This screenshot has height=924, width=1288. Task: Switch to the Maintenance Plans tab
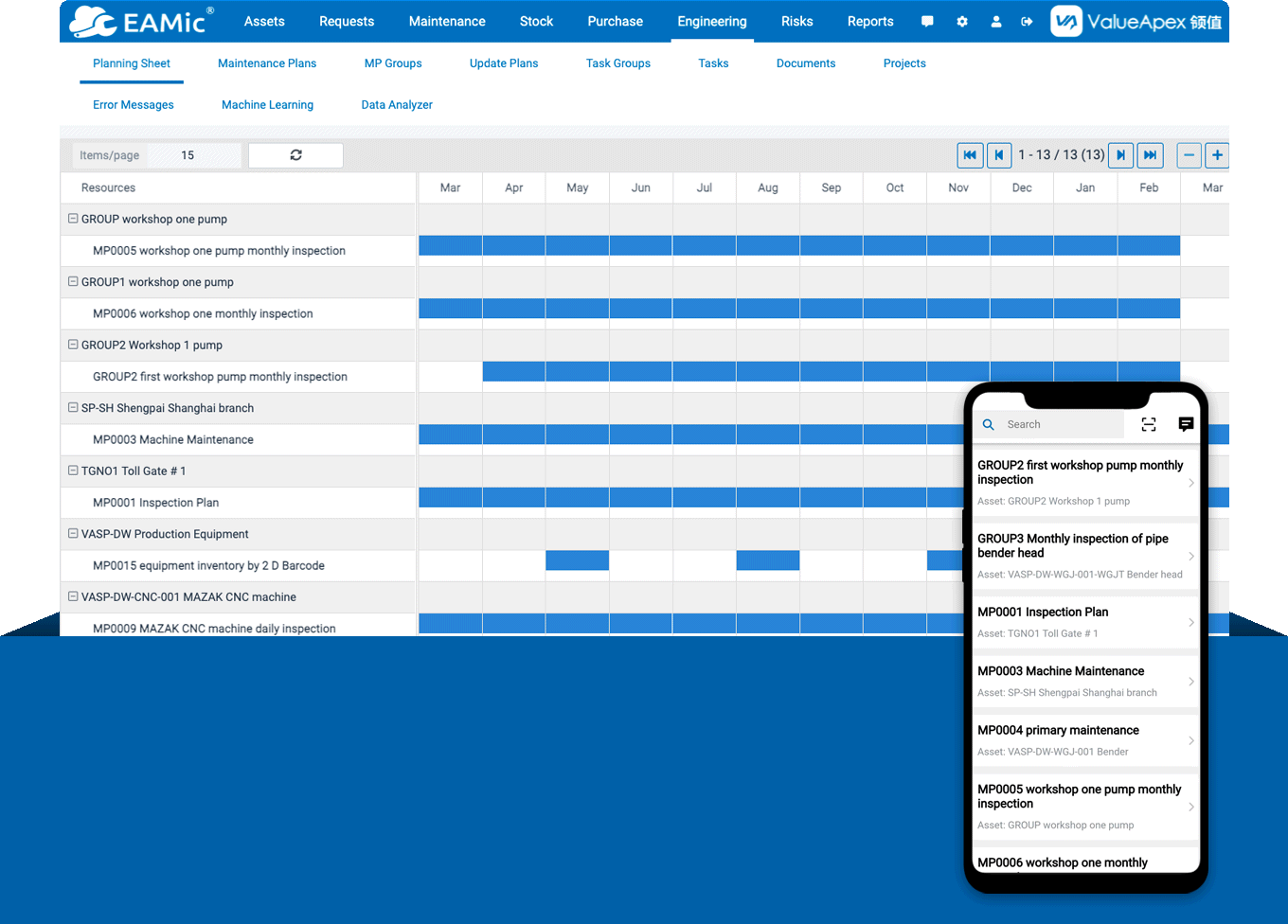(267, 62)
